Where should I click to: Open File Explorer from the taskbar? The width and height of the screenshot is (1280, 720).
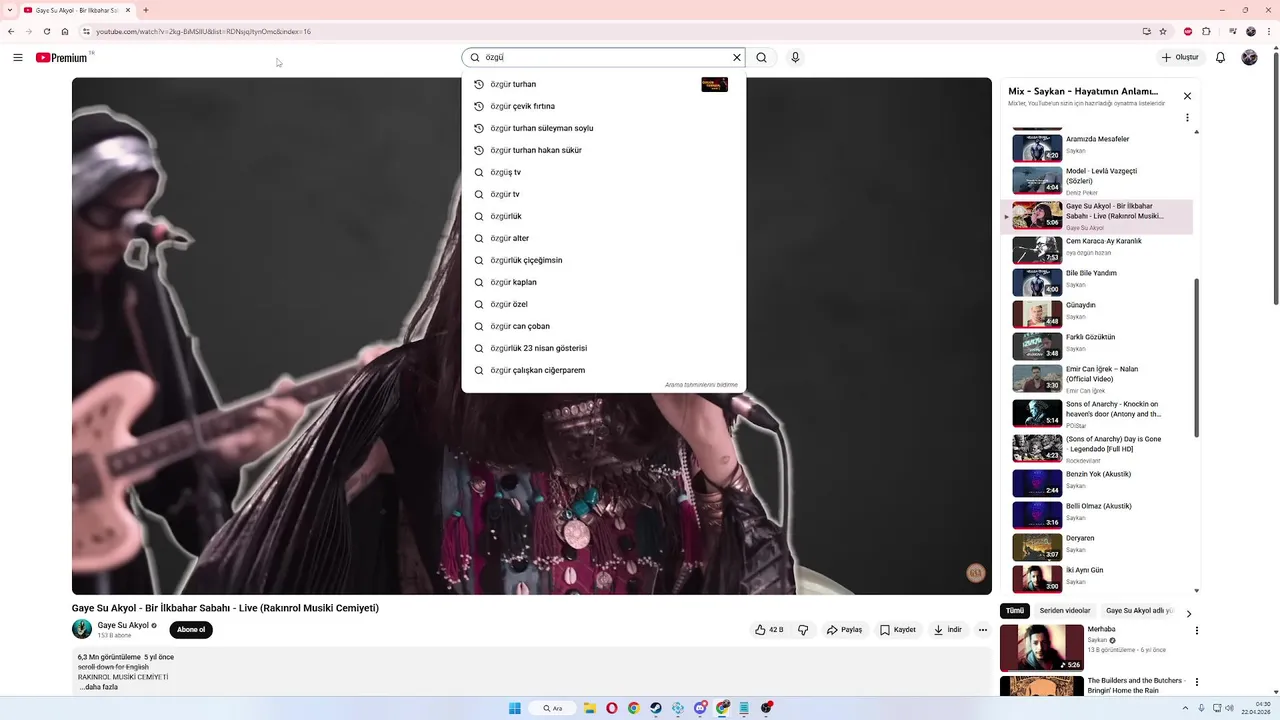590,708
